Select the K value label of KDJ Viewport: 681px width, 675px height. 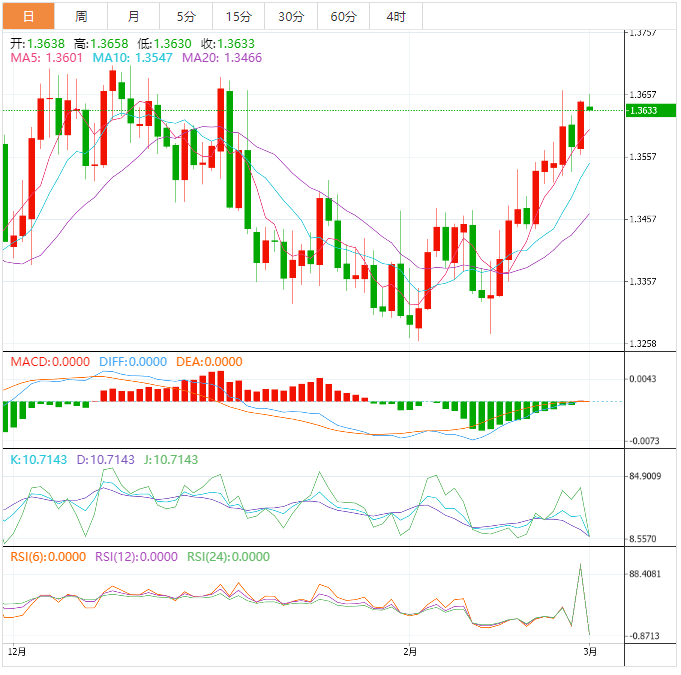pos(38,460)
